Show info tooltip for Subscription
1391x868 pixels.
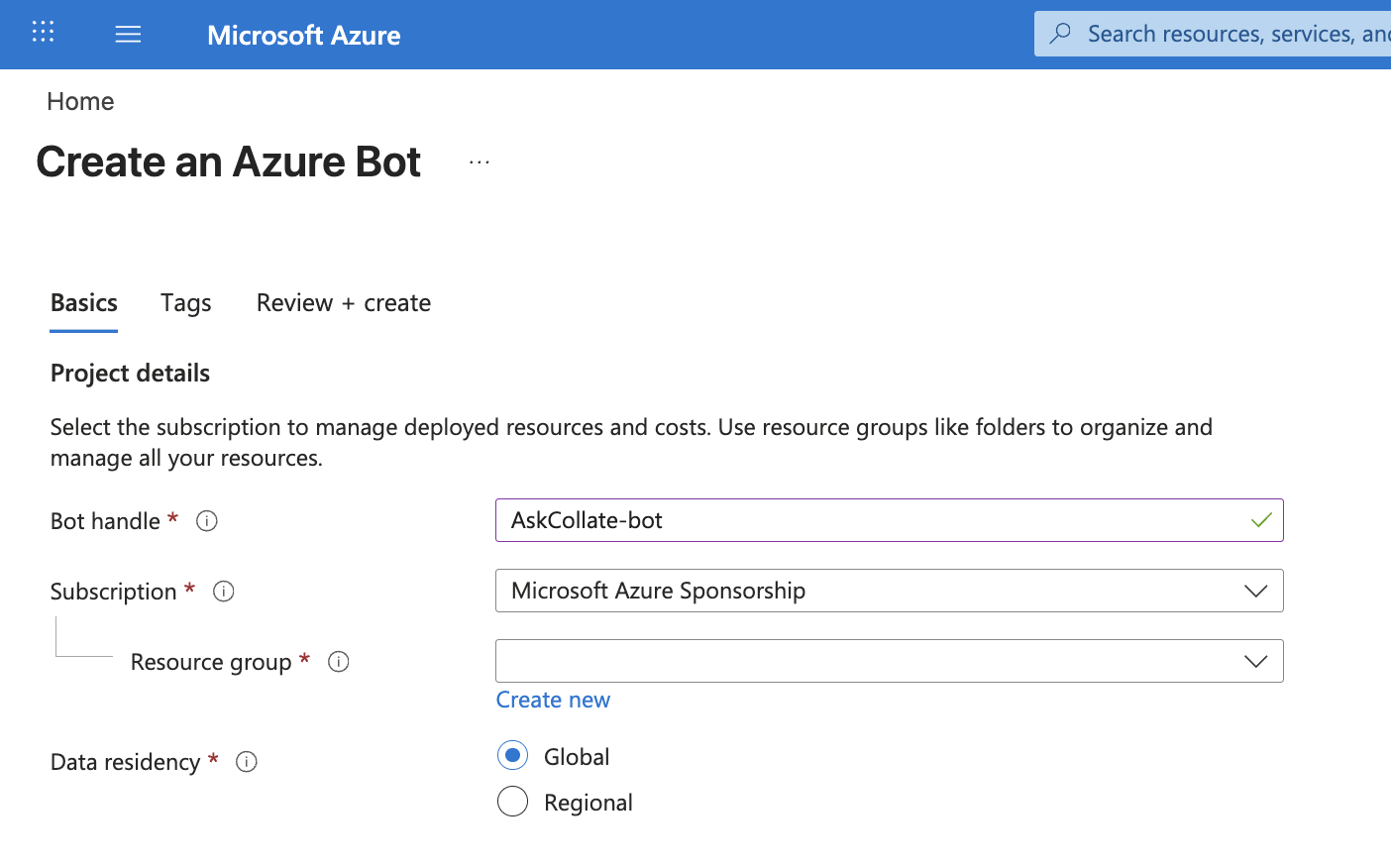pos(224,592)
